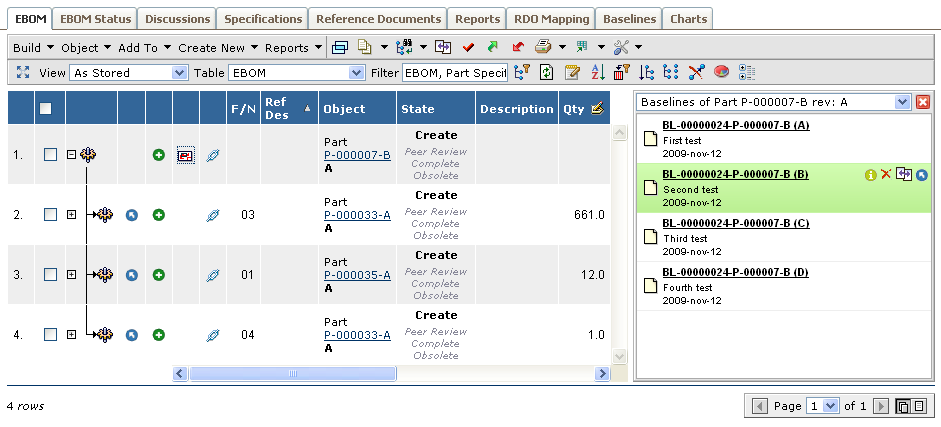Open part link P-000035-A
This screenshot has height=427, width=941.
pyautogui.click(x=357, y=275)
